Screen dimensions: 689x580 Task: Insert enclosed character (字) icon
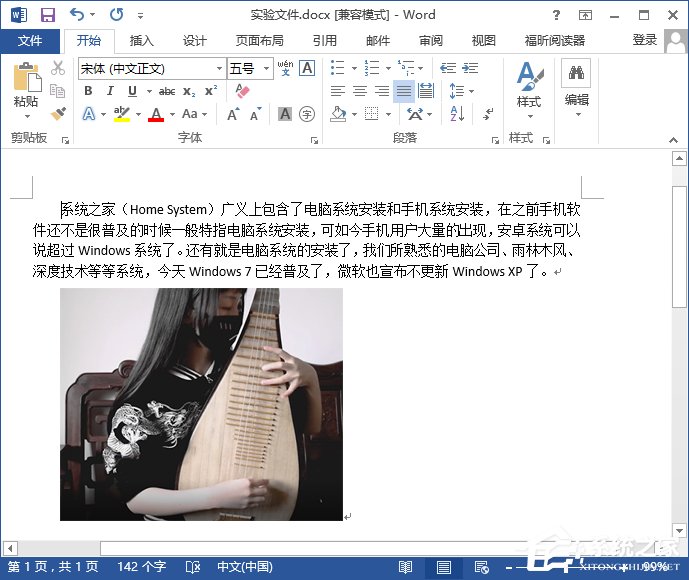pyautogui.click(x=307, y=114)
